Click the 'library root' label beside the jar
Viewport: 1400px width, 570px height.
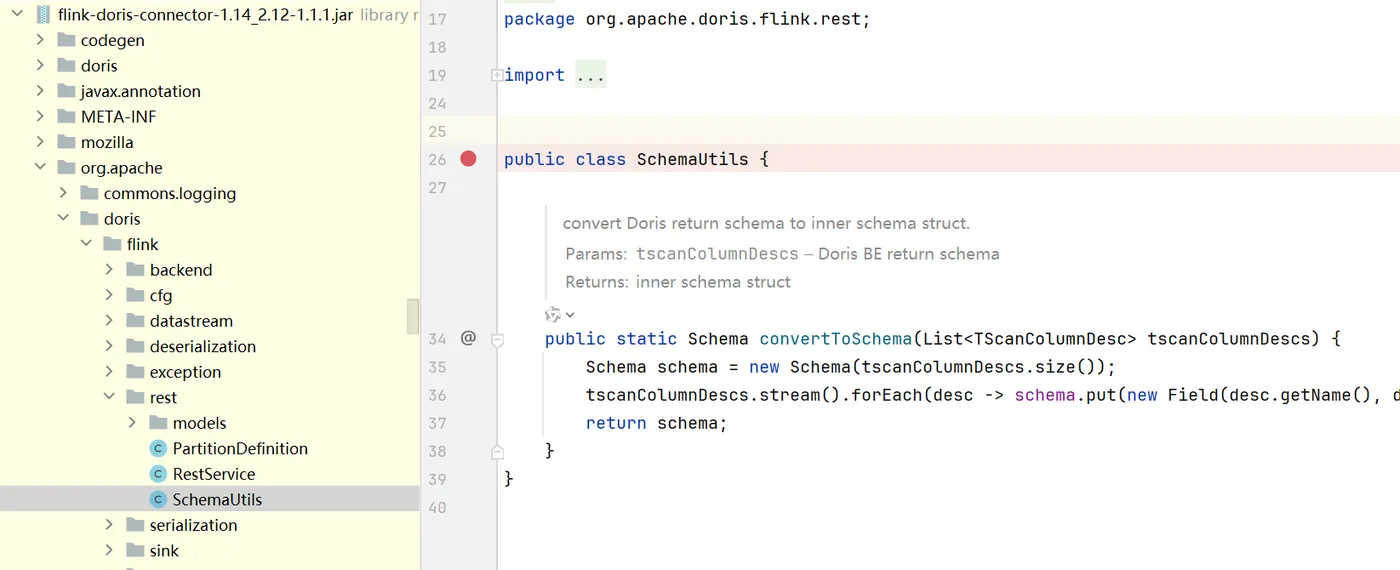click(x=389, y=15)
